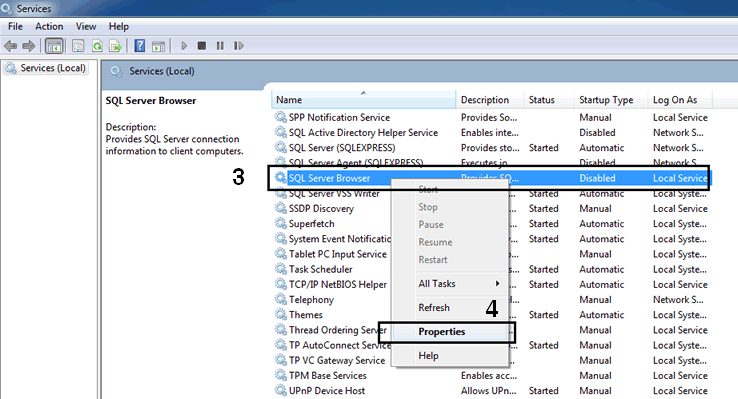This screenshot has width=738, height=399.
Task: Click the Refresh toolbar icon
Action: coord(97,46)
